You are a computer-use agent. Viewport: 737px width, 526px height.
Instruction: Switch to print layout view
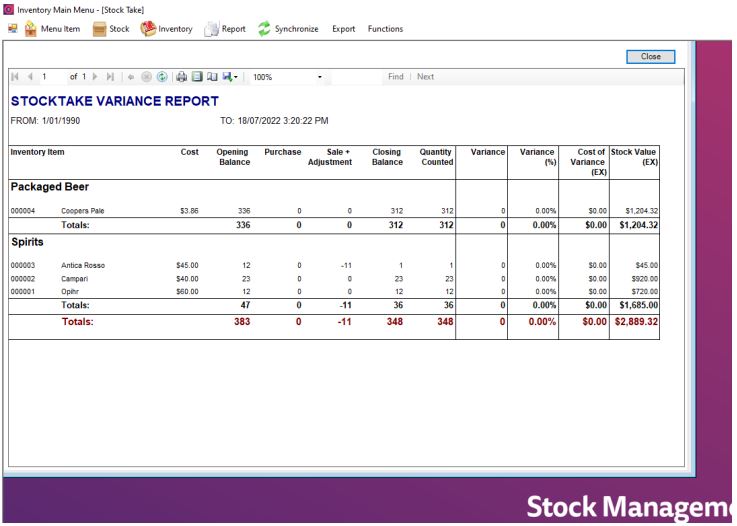(197, 77)
